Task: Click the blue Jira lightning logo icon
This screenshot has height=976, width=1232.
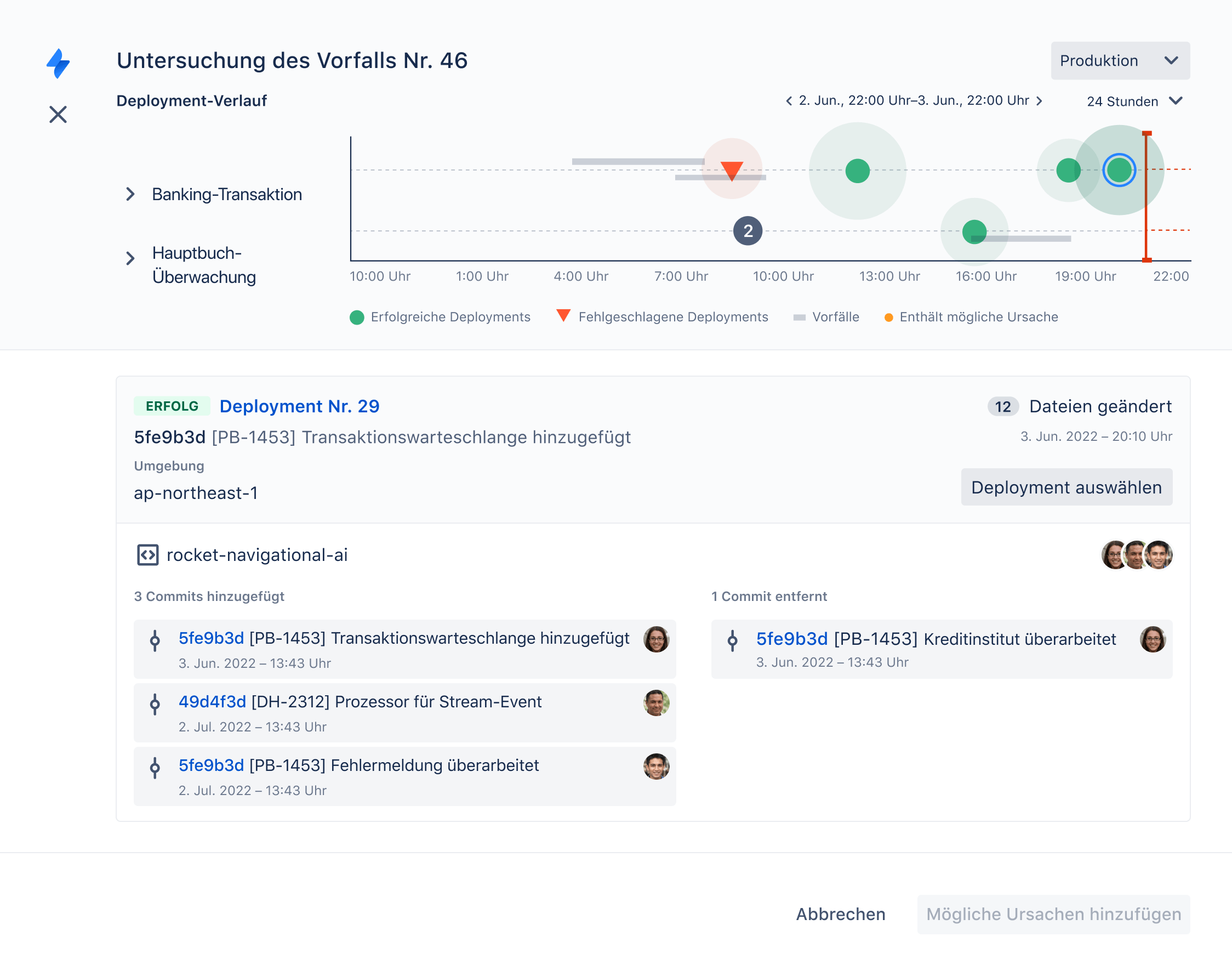Action: pyautogui.click(x=58, y=63)
